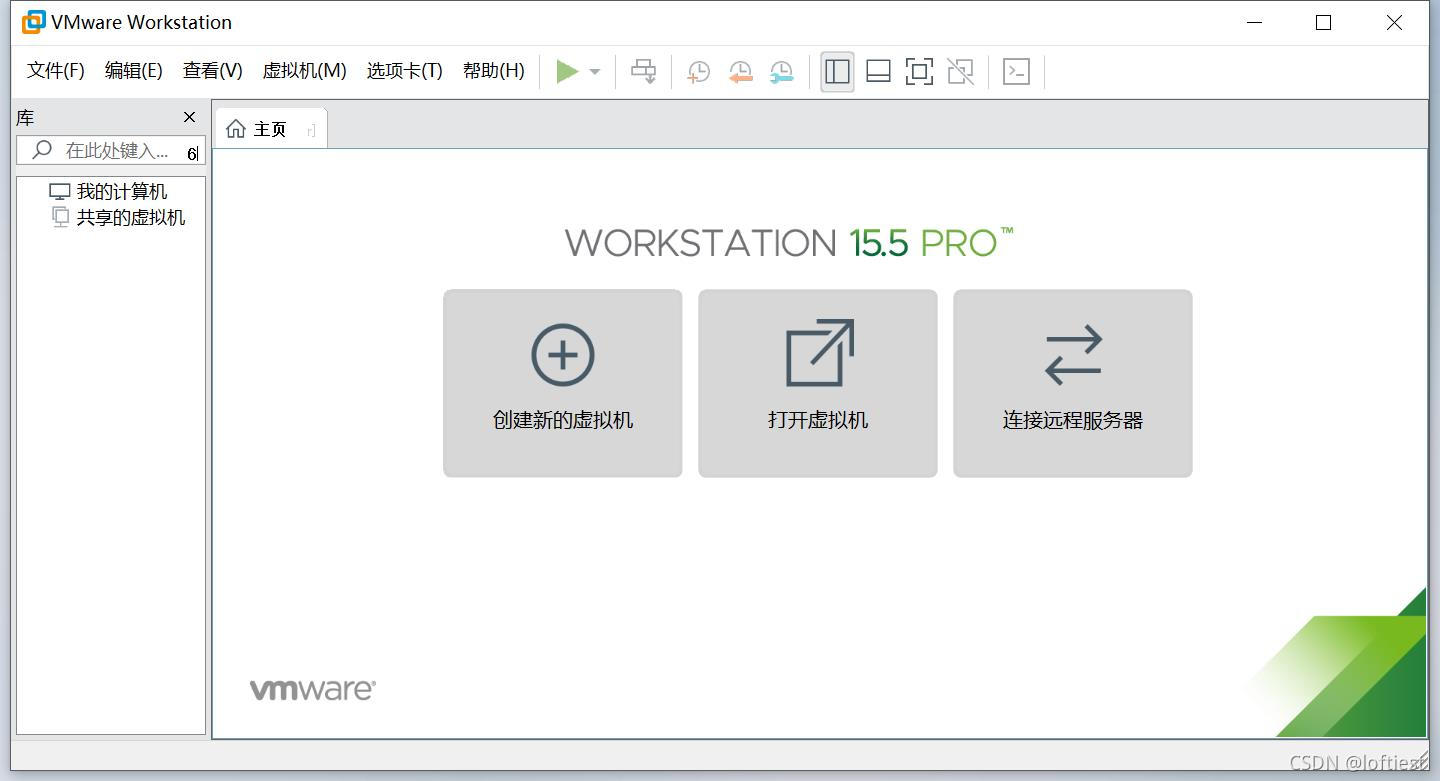The width and height of the screenshot is (1440, 781).
Task: Take a snapshot with clock-plus icon
Action: pyautogui.click(x=698, y=72)
